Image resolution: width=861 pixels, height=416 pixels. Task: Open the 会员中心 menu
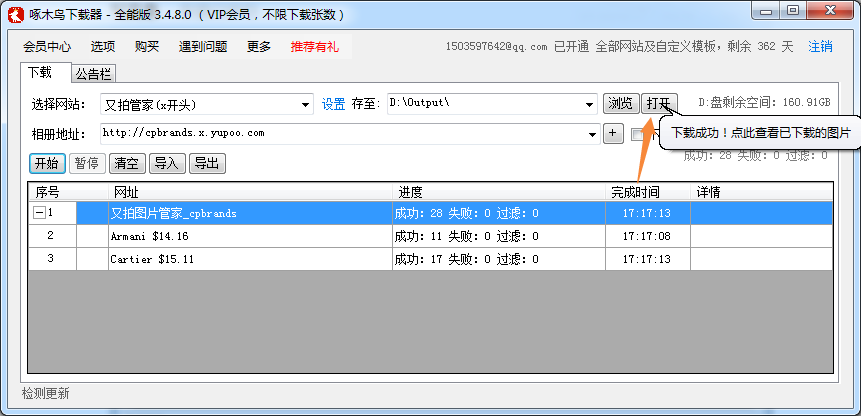[47, 47]
